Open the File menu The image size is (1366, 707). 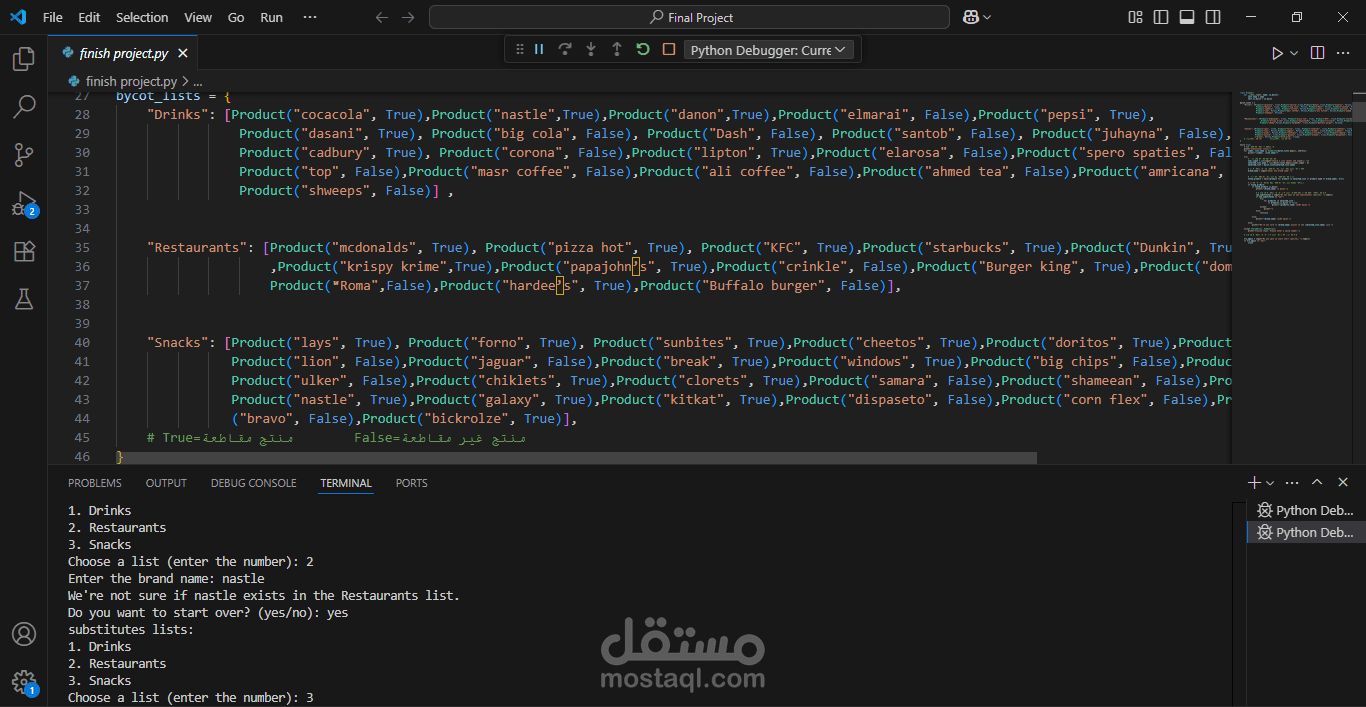(x=53, y=17)
